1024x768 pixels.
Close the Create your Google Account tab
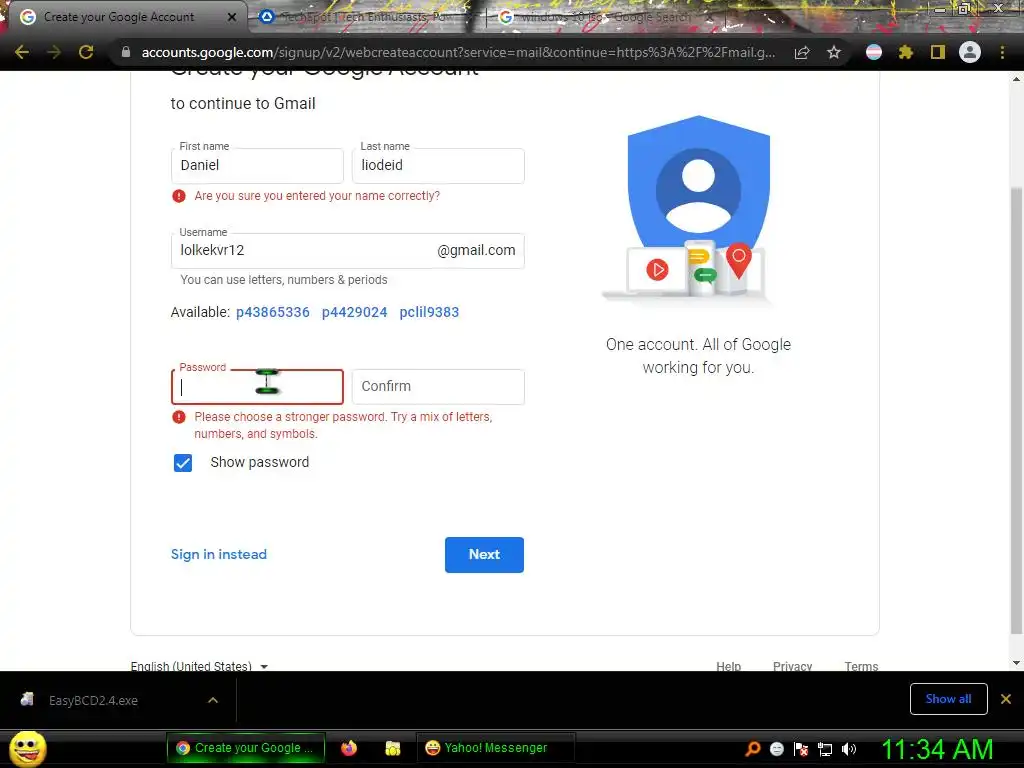tap(231, 17)
